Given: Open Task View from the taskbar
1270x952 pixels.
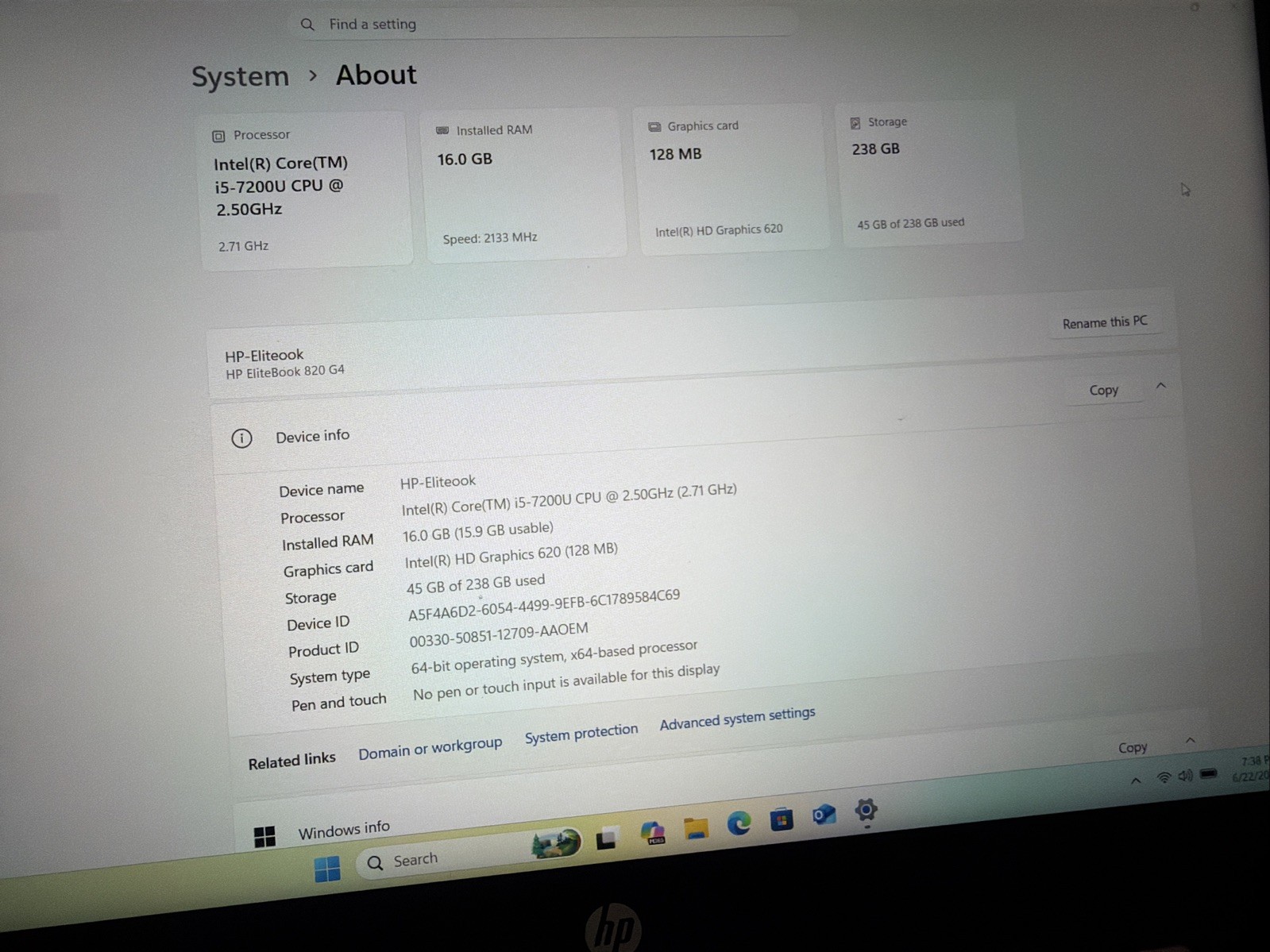Looking at the screenshot, I should pyautogui.click(x=607, y=838).
